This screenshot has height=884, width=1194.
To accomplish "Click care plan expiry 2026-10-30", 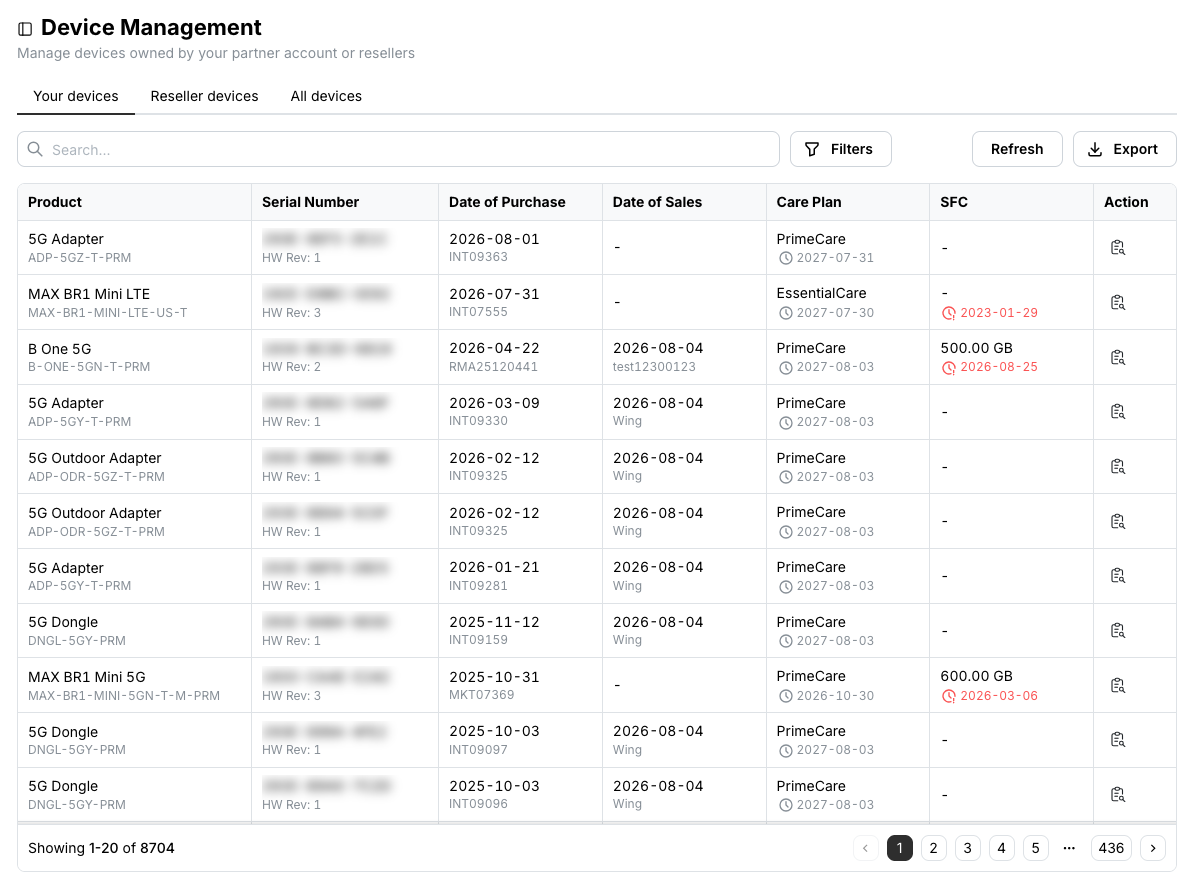I will coord(835,696).
